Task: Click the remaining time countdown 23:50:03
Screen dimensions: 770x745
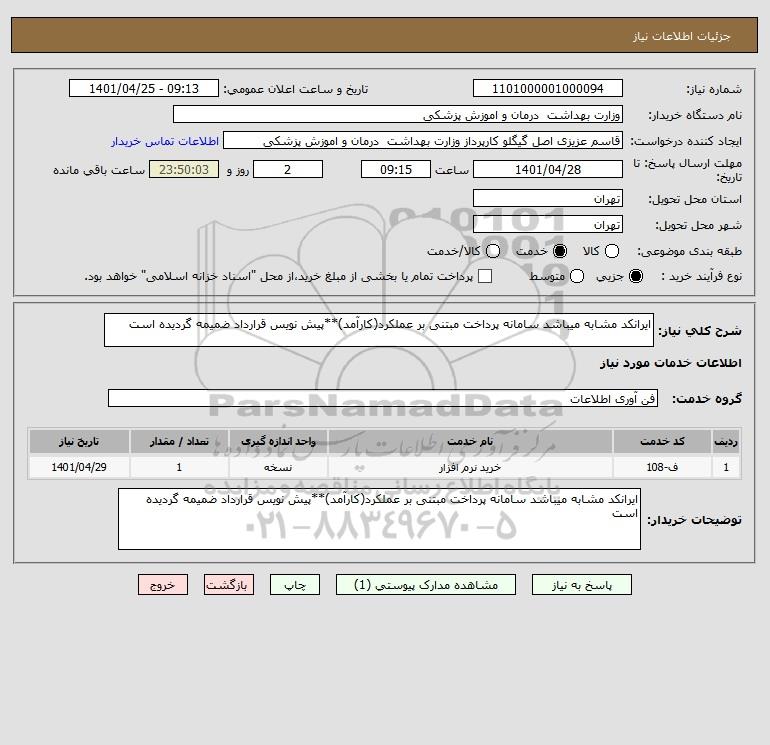Action: click(x=184, y=169)
